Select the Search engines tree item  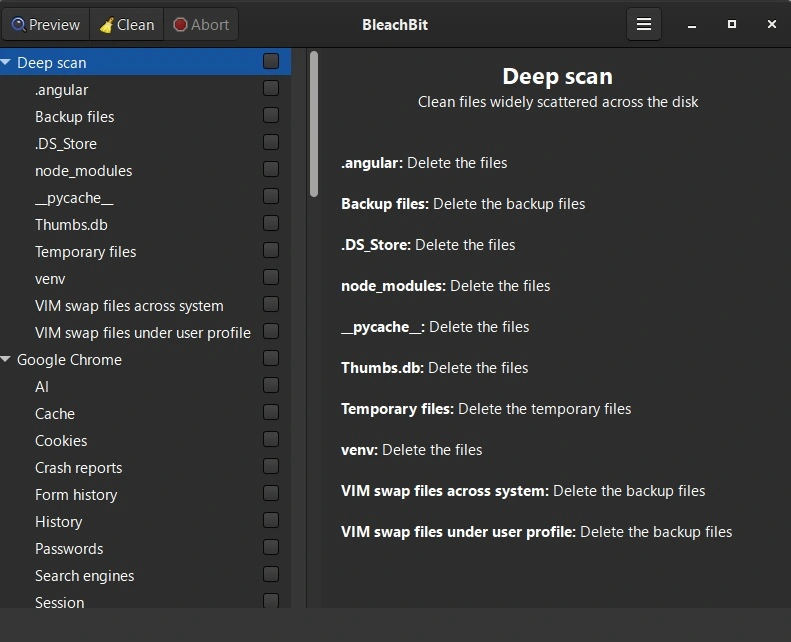145,575
